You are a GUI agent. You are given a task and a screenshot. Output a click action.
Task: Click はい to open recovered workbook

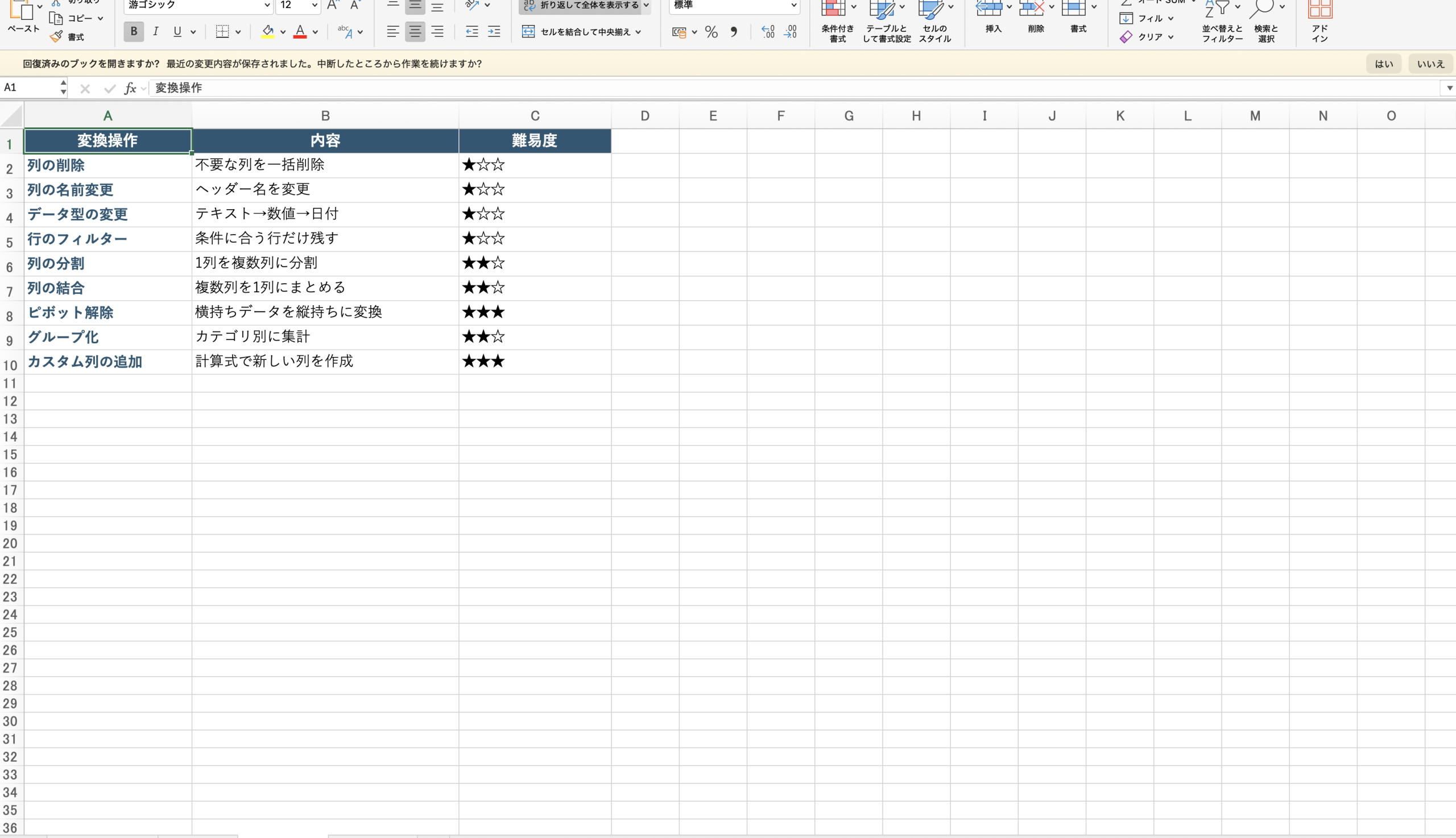1383,64
